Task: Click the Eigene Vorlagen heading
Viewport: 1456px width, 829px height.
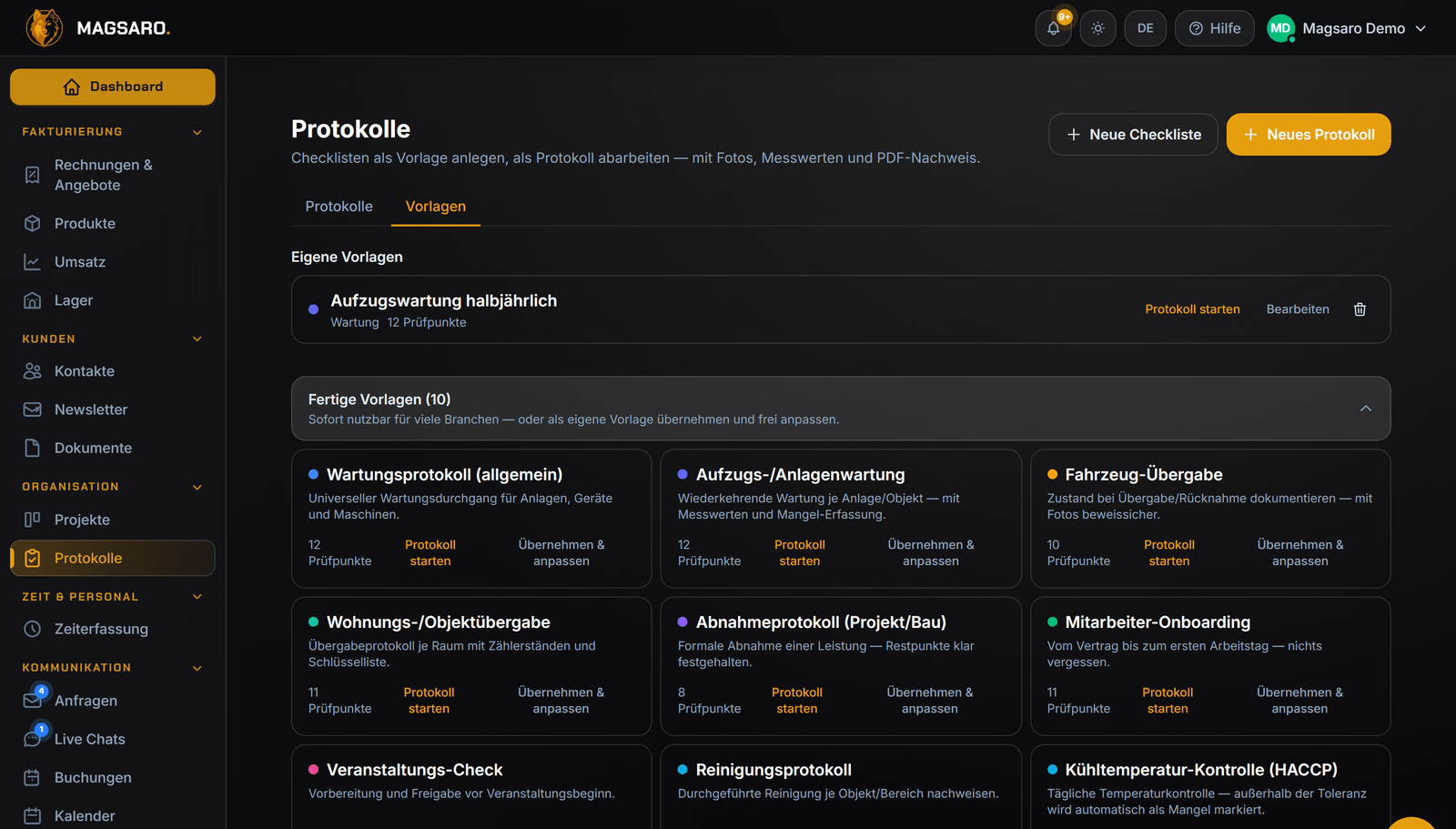Action: point(347,258)
